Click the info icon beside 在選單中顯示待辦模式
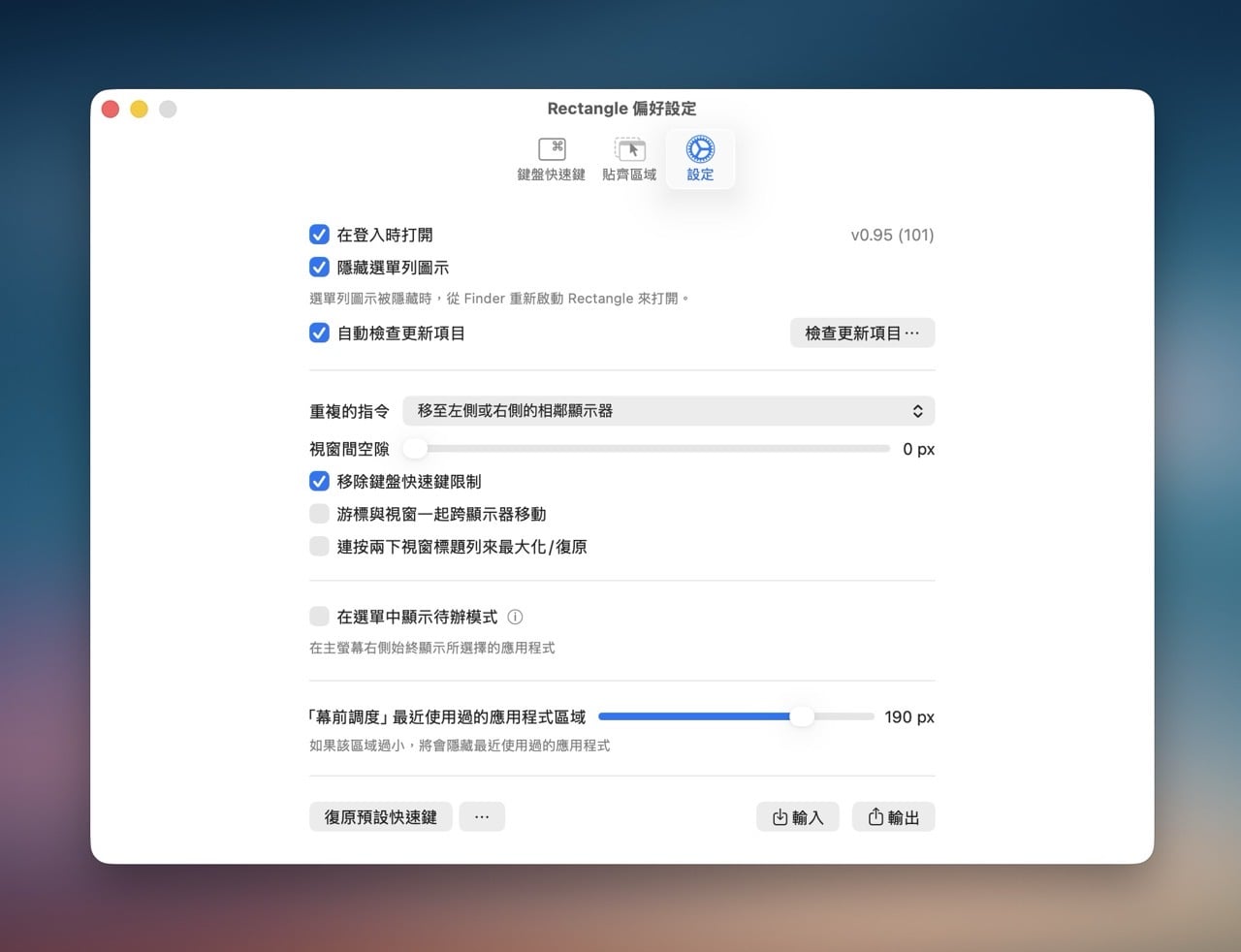Screen dimensions: 1241x952 point(516,617)
